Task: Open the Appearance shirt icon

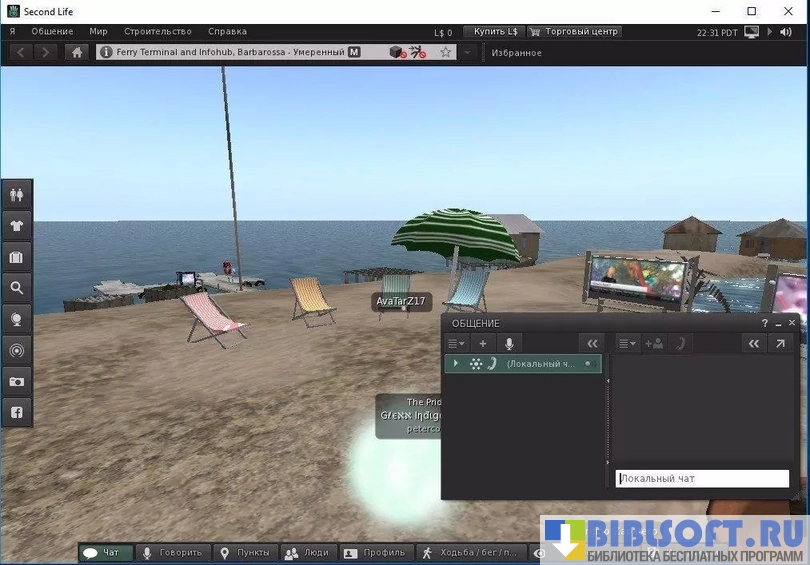Action: (x=17, y=225)
